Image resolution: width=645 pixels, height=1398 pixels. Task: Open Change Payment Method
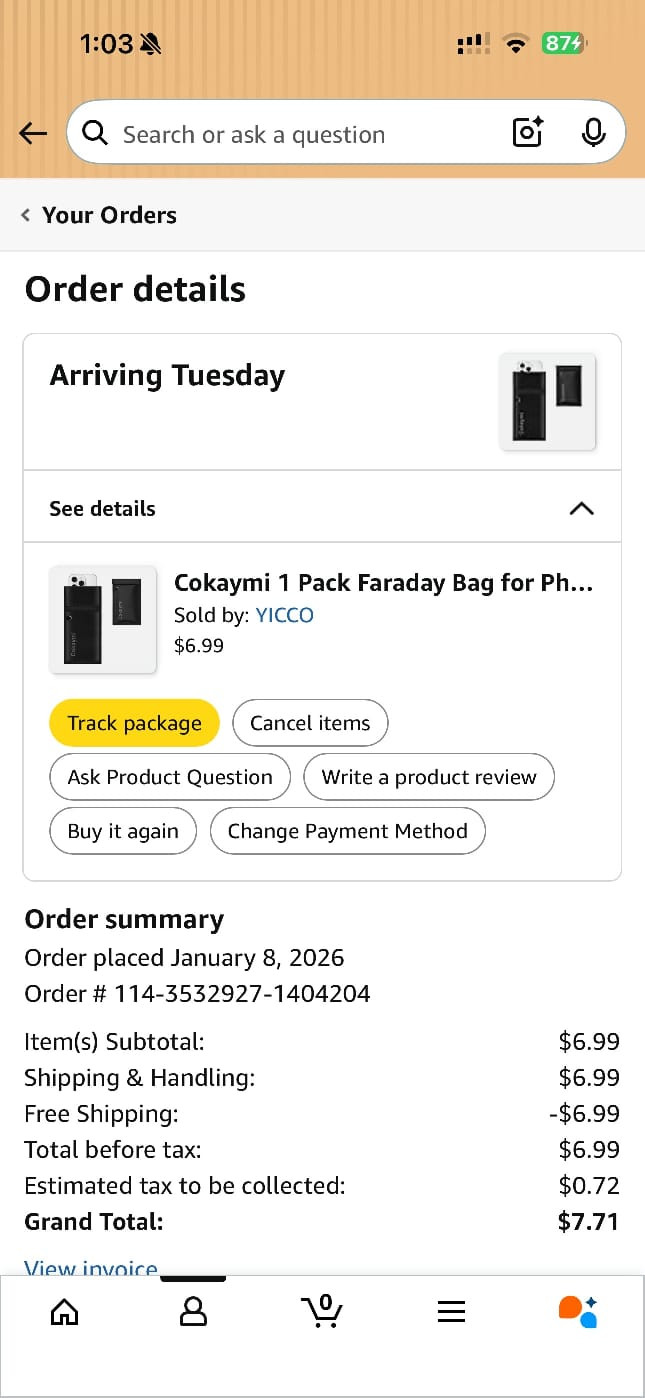(347, 831)
